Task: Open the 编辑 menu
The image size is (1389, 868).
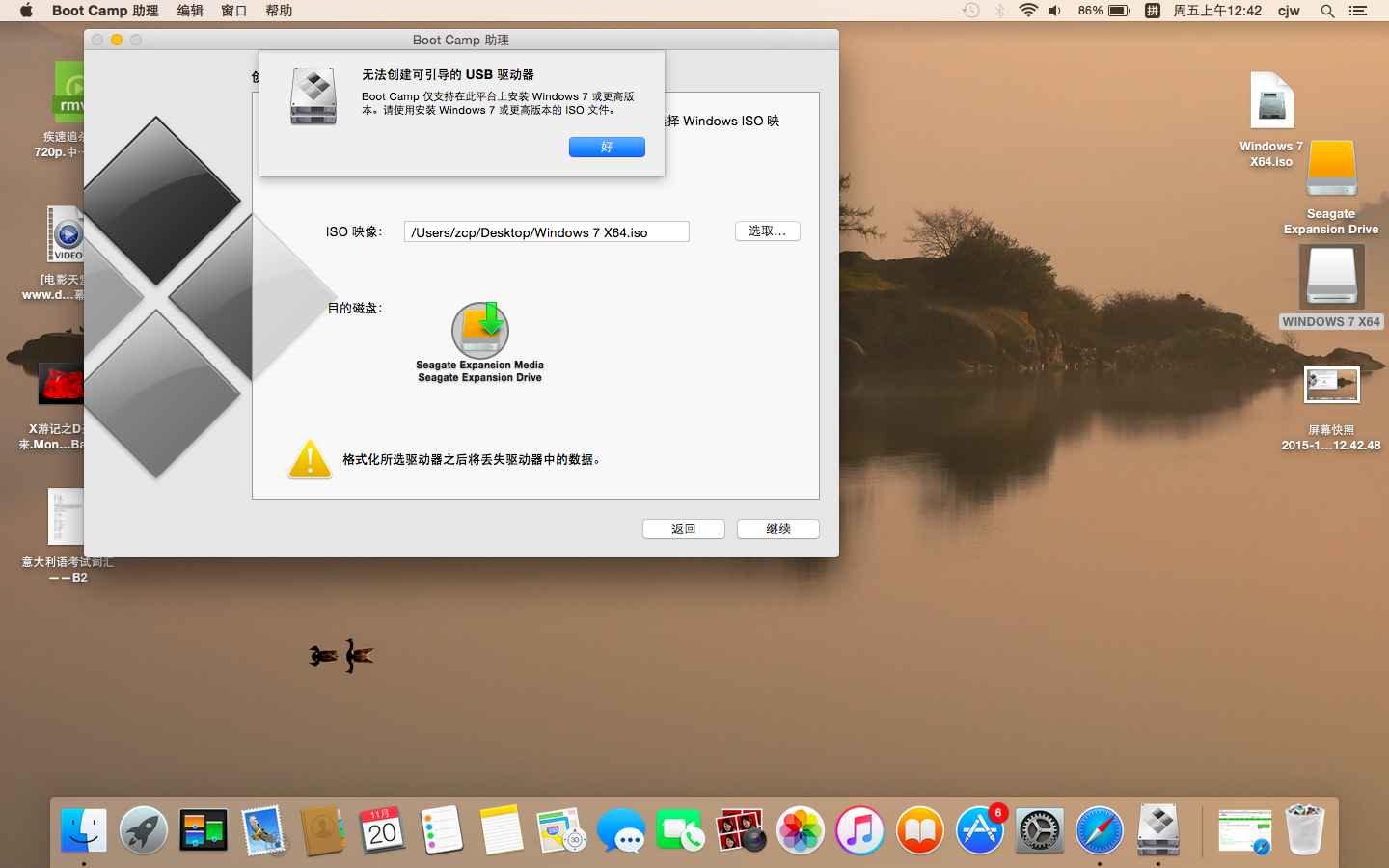Action: point(190,11)
